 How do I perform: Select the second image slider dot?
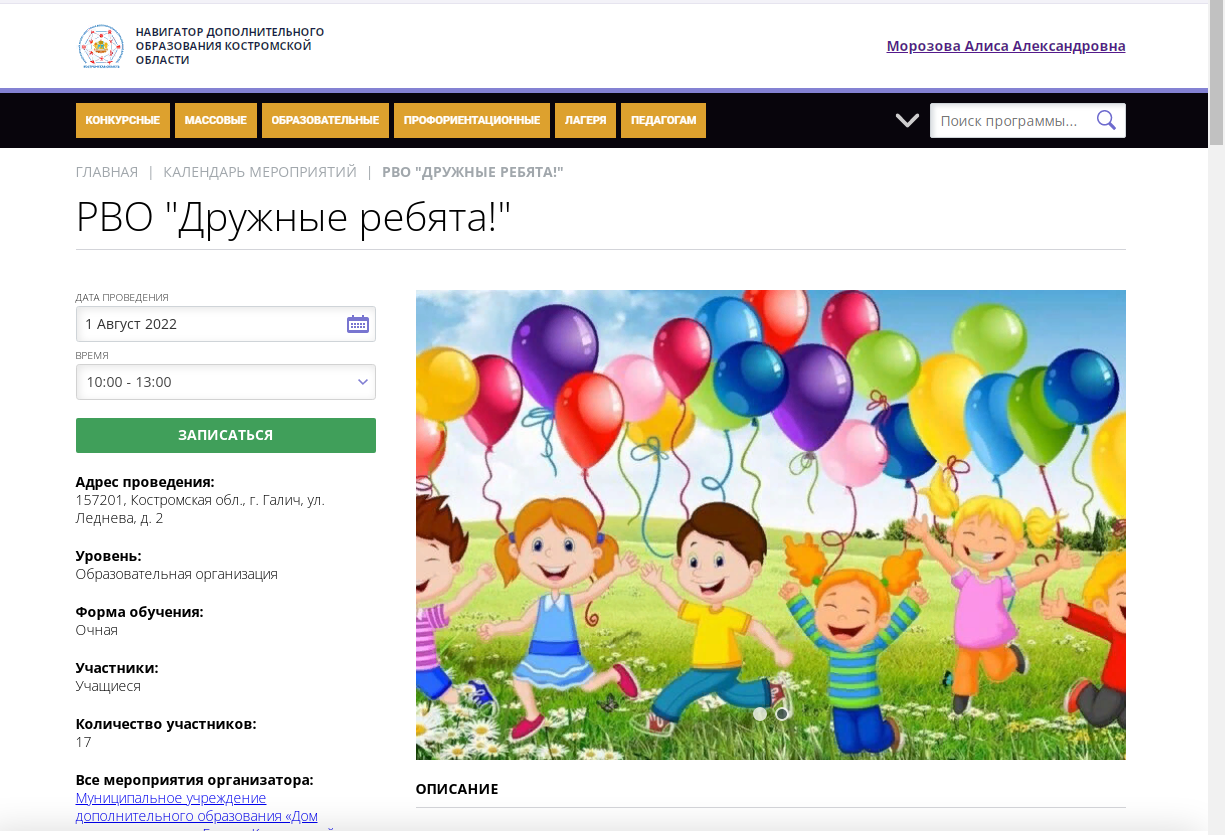click(782, 714)
